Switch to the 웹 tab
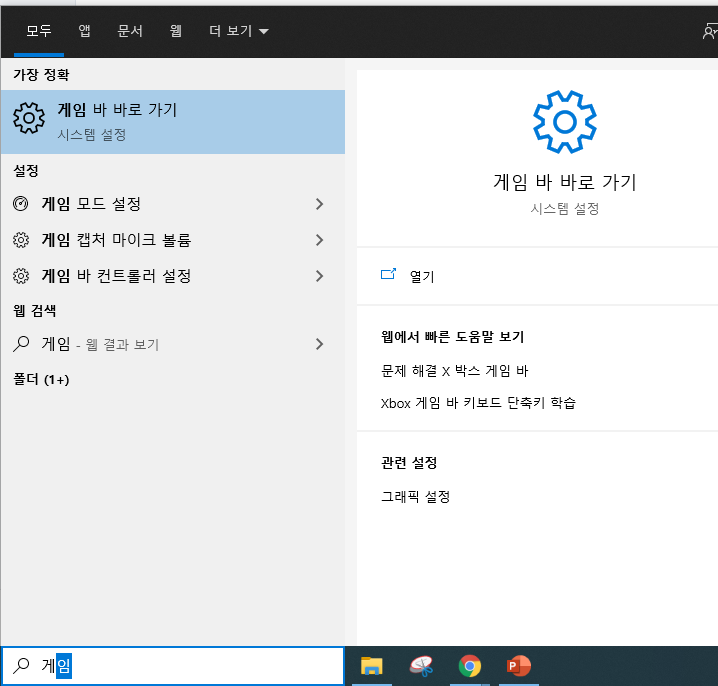 [175, 31]
